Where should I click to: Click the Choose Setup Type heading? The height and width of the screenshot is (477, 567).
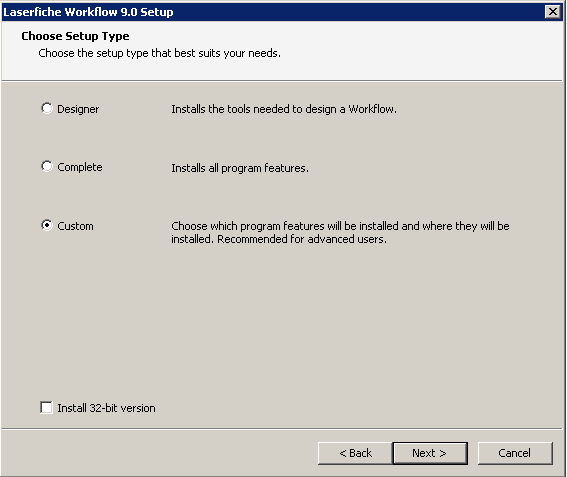pyautogui.click(x=75, y=36)
